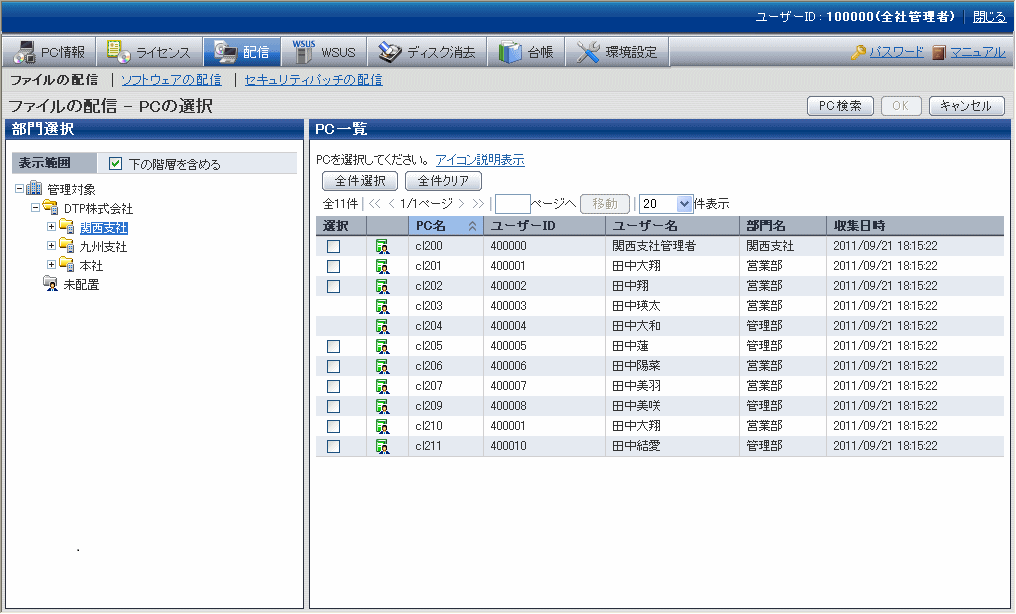Viewport: 1016px width, 614px height.
Task: Open the 台帳 tab
Action: (527, 52)
